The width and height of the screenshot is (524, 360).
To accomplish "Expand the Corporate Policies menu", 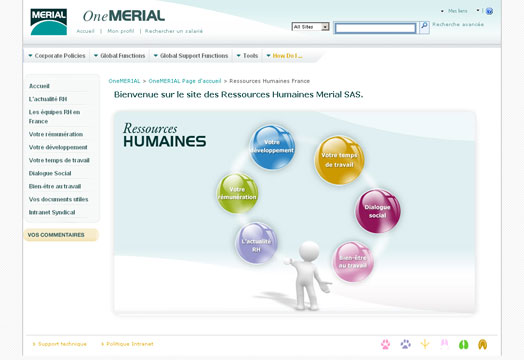I will pos(57,56).
